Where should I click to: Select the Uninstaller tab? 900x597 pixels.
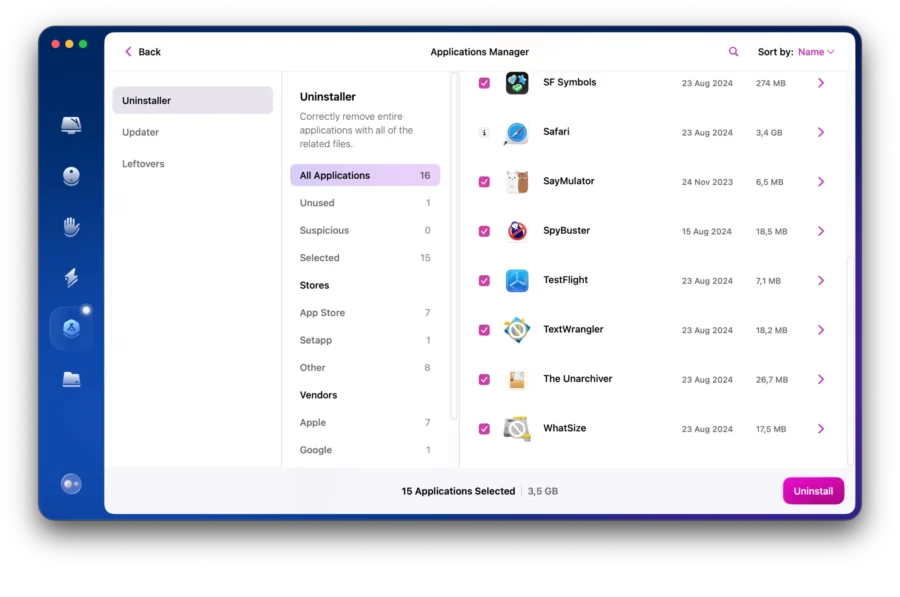pyautogui.click(x=192, y=100)
